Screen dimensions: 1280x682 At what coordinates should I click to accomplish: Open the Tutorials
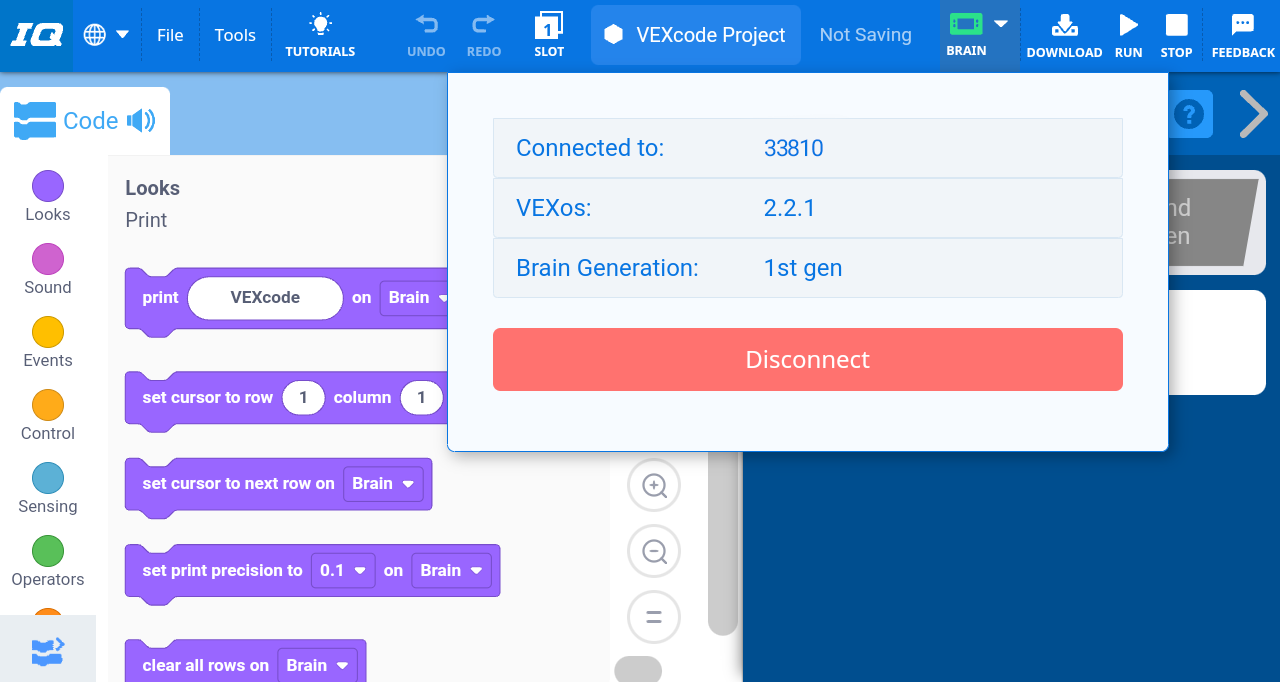[x=319, y=35]
